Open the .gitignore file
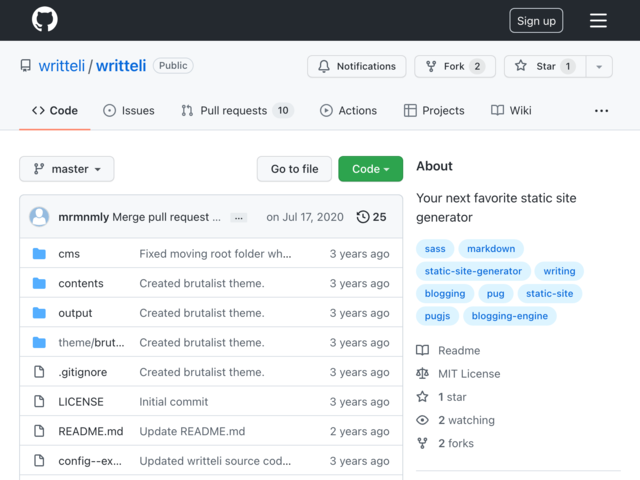640x480 pixels. pos(83,372)
